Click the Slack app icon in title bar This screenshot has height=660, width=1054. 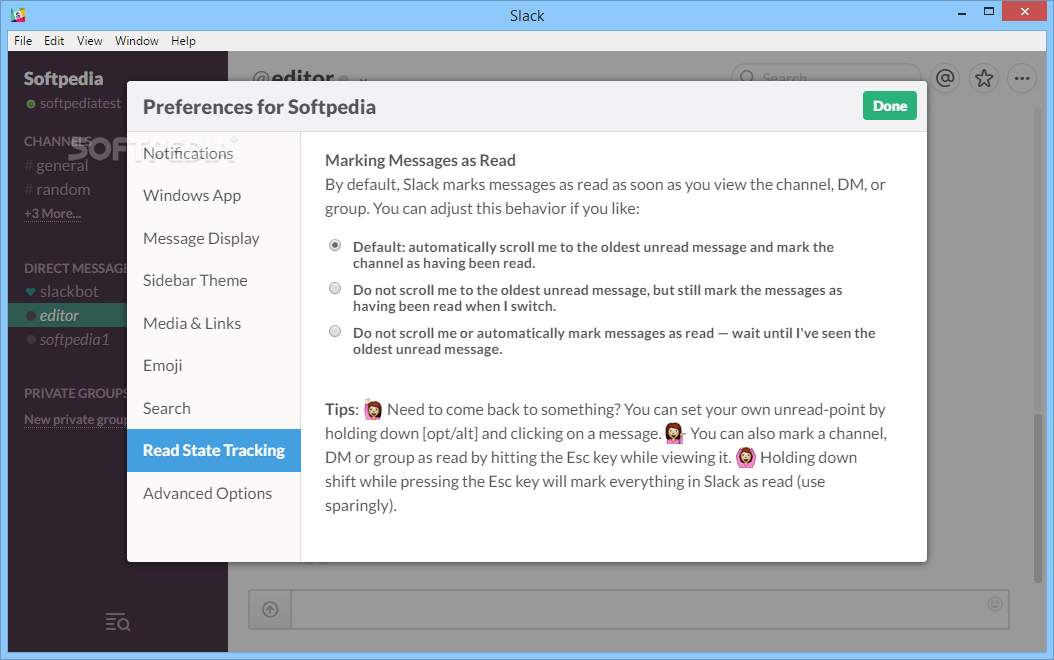18,14
